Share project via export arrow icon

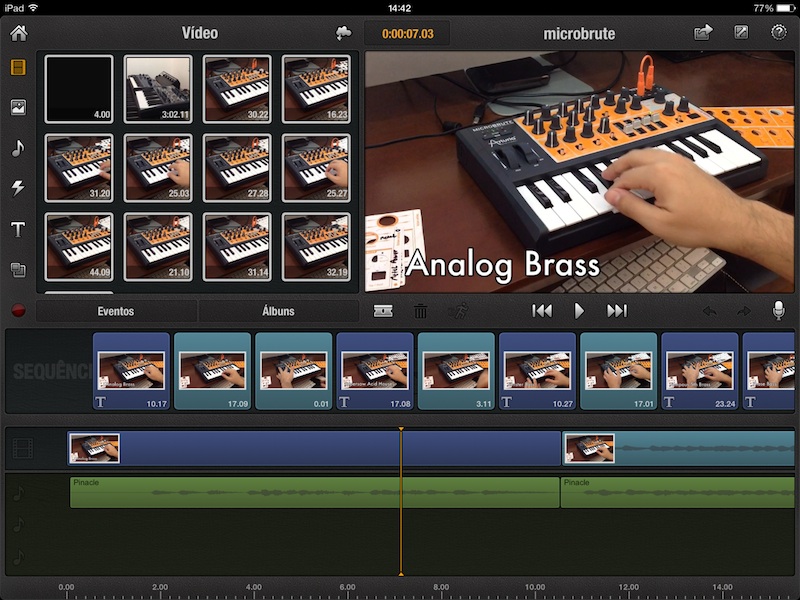click(x=703, y=33)
